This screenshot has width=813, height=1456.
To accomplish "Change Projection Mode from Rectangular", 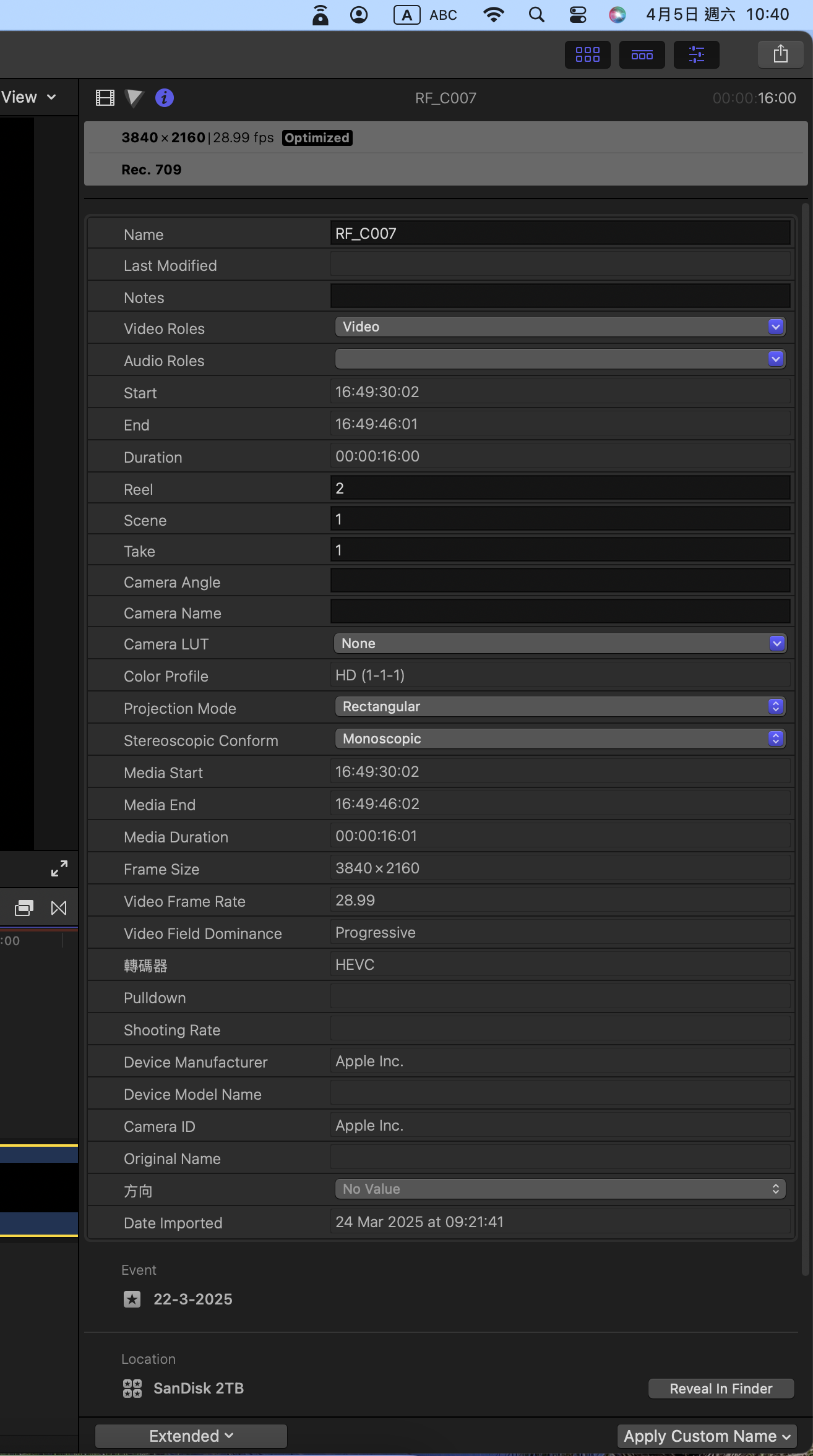I will (560, 706).
